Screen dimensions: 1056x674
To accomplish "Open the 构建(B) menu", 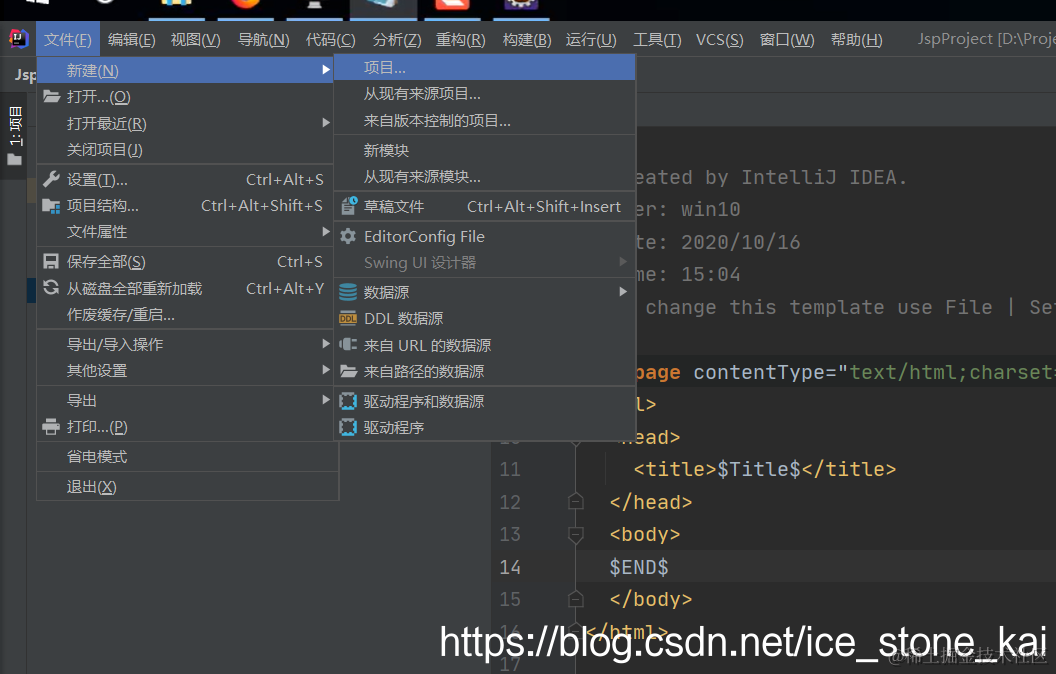I will click(527, 40).
